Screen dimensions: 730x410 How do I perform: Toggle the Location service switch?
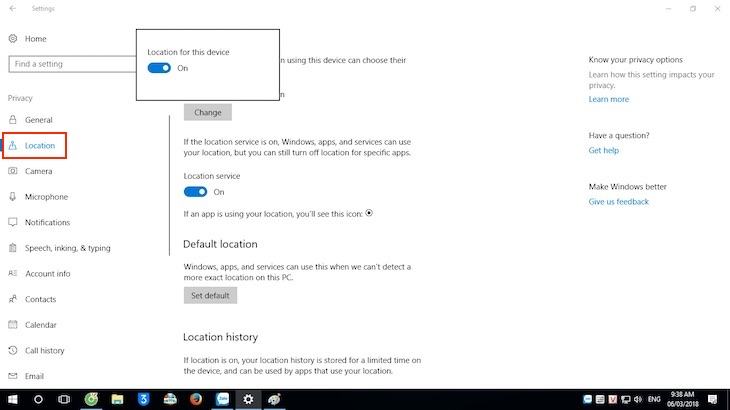coord(195,192)
